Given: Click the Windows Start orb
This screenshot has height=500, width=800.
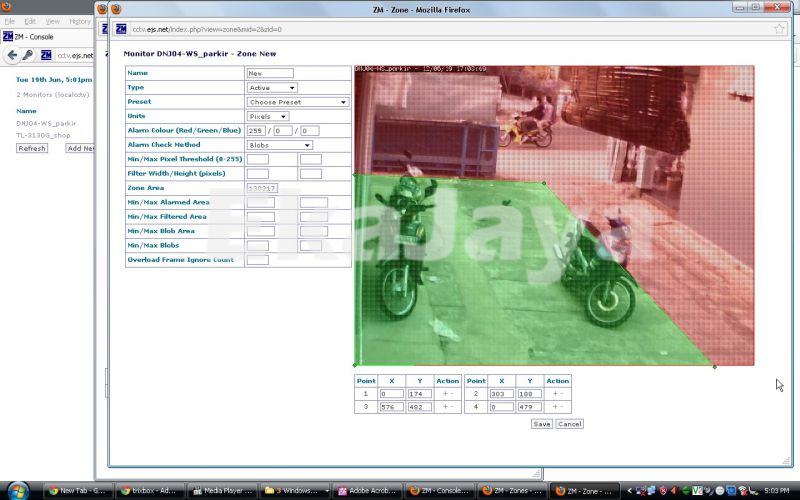Looking at the screenshot, I should pyautogui.click(x=14, y=490).
